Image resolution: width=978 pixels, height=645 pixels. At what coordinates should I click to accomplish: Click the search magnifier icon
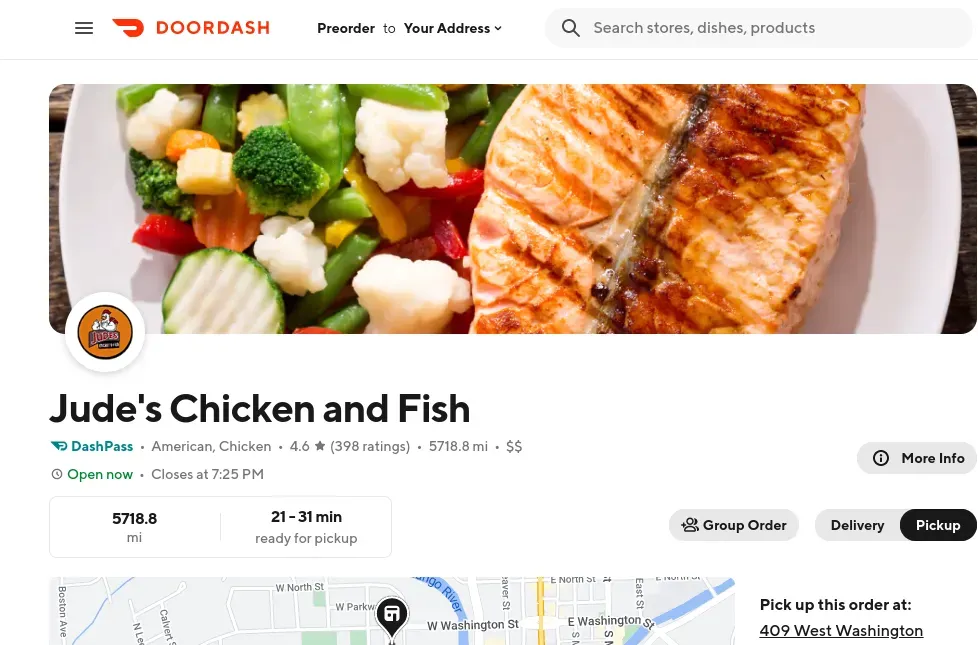click(x=570, y=28)
